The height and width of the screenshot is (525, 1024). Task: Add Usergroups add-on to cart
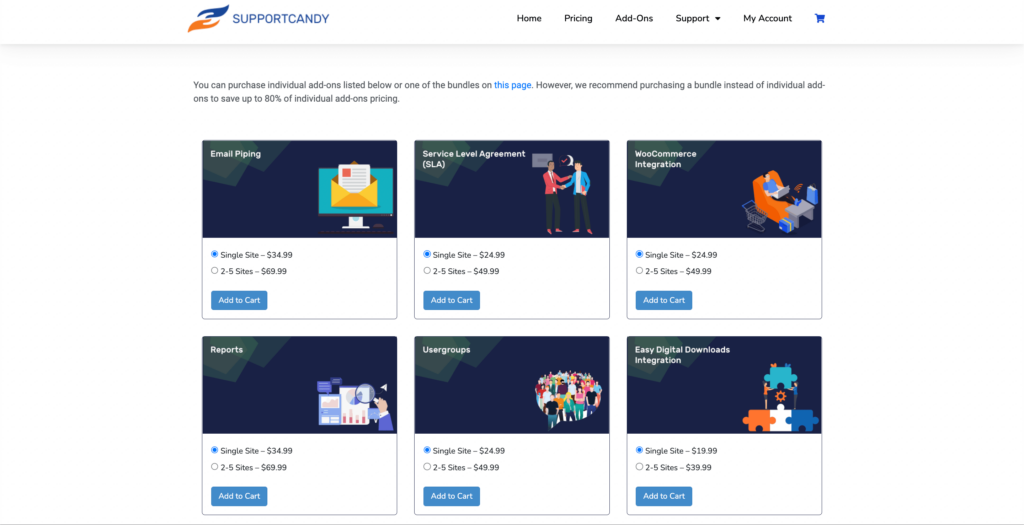[x=451, y=496]
